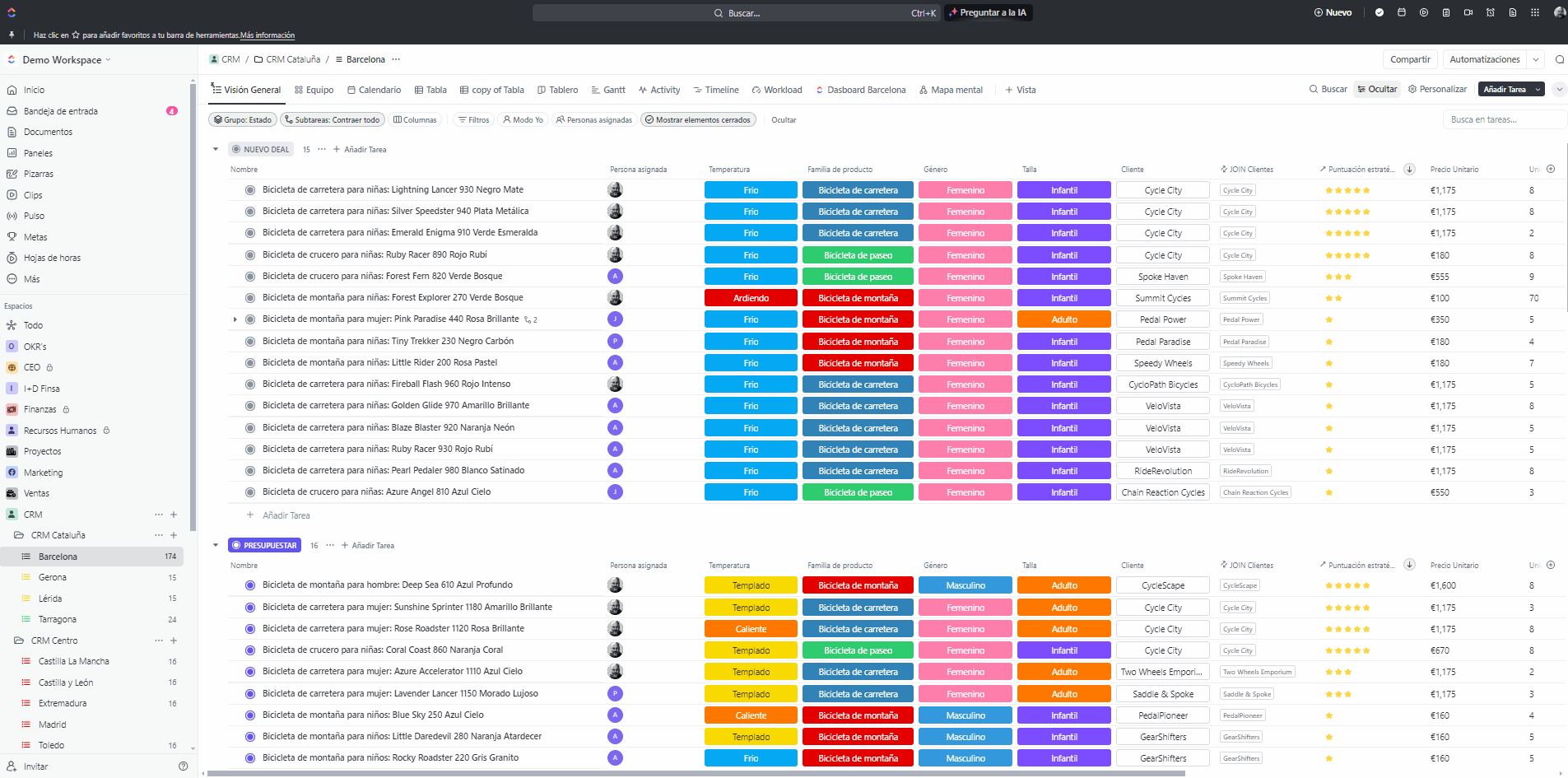
Task: Click the plus icon beside CRM Cataluña
Action: coord(174,535)
